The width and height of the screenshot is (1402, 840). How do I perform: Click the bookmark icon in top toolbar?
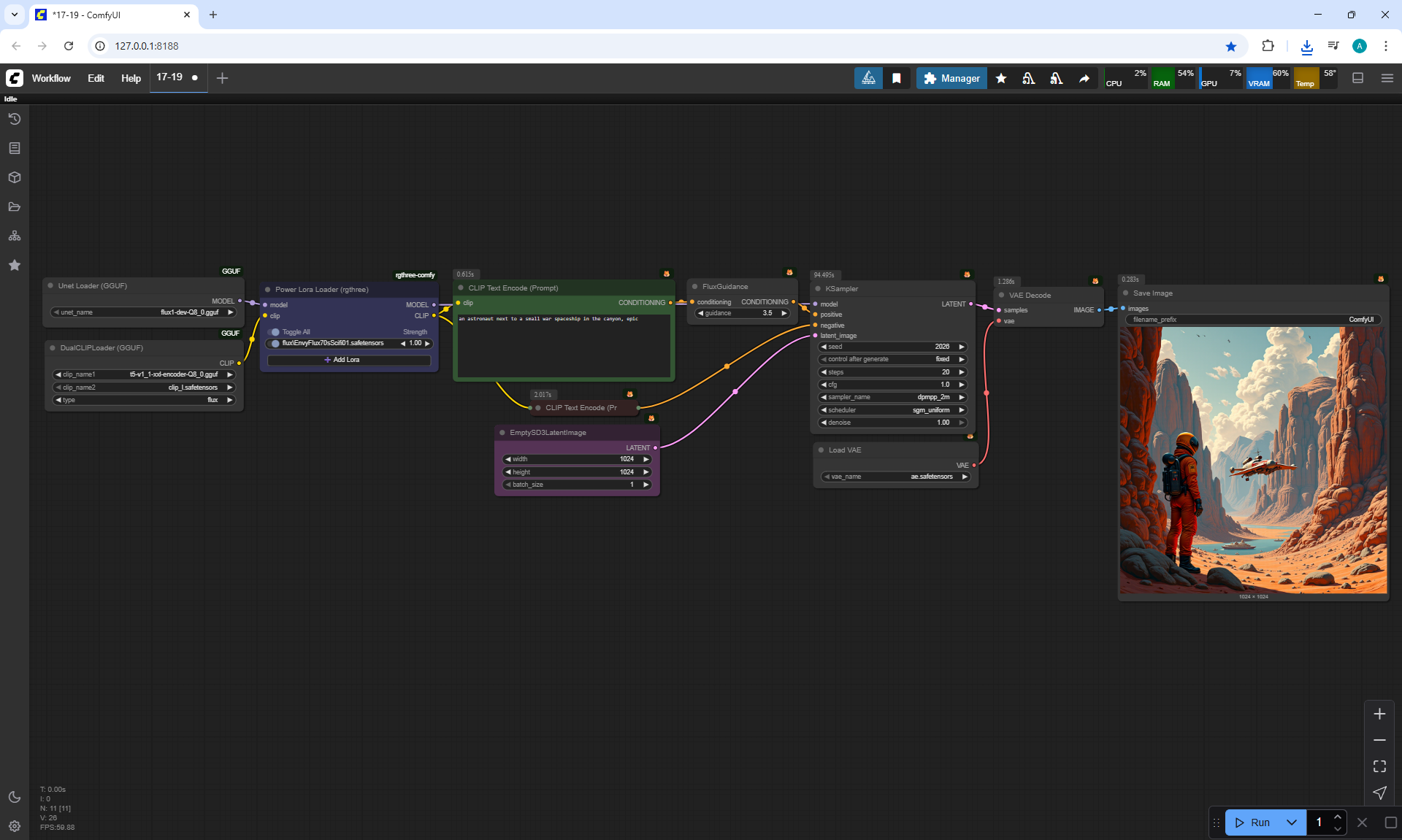(897, 78)
